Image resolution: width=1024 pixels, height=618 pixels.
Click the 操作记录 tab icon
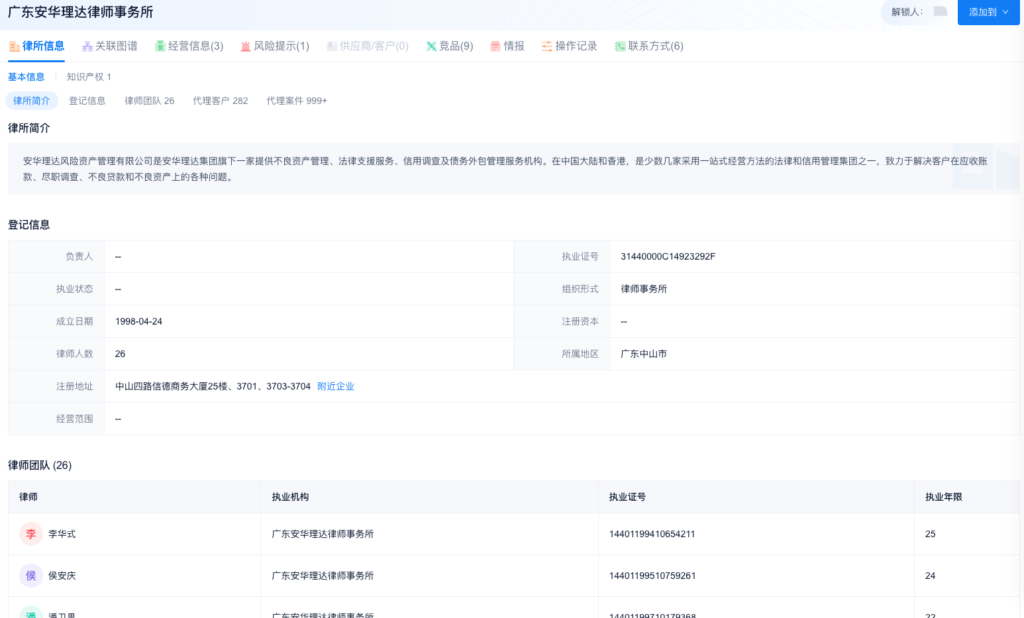pos(547,46)
